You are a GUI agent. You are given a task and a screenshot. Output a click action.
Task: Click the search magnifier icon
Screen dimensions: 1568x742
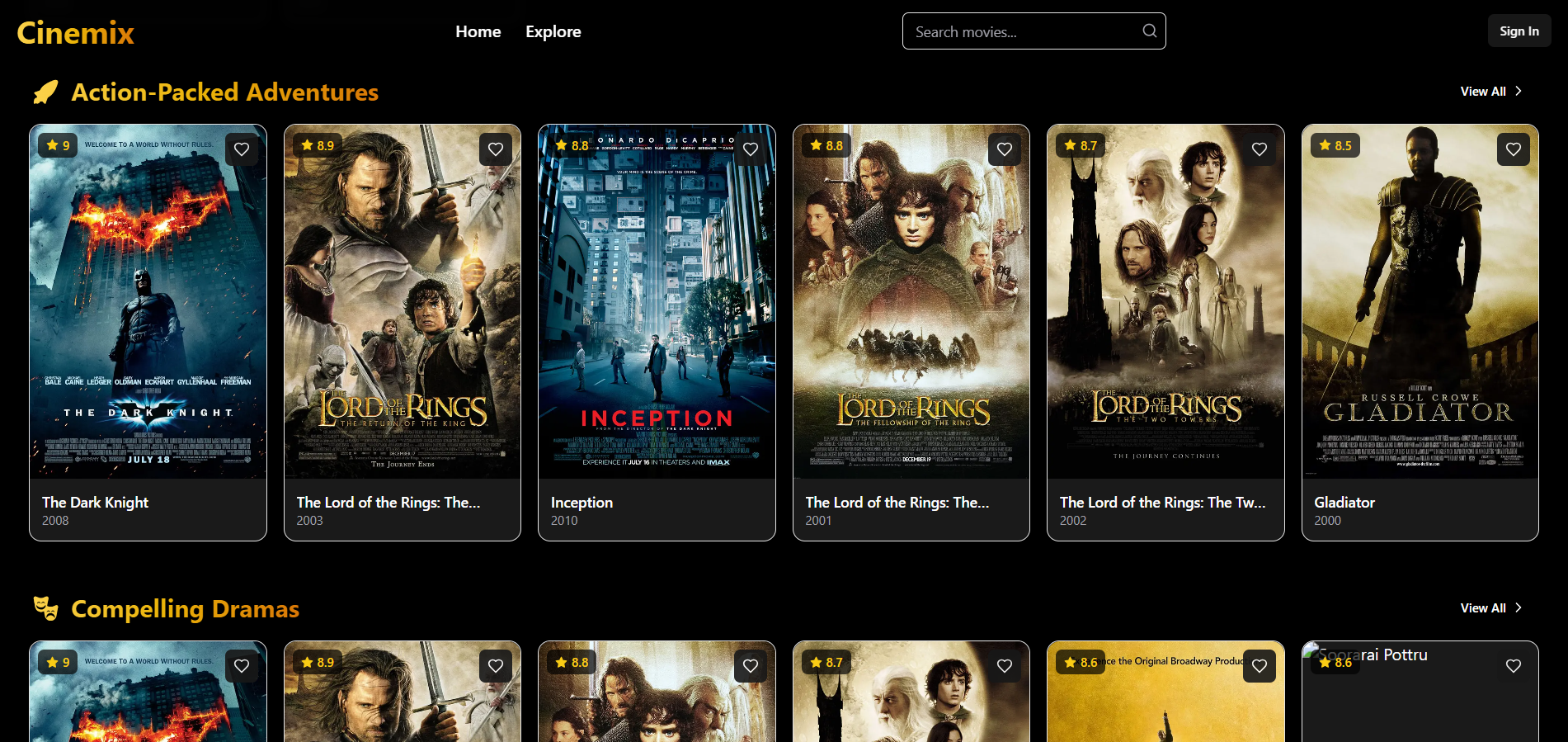coord(1149,31)
